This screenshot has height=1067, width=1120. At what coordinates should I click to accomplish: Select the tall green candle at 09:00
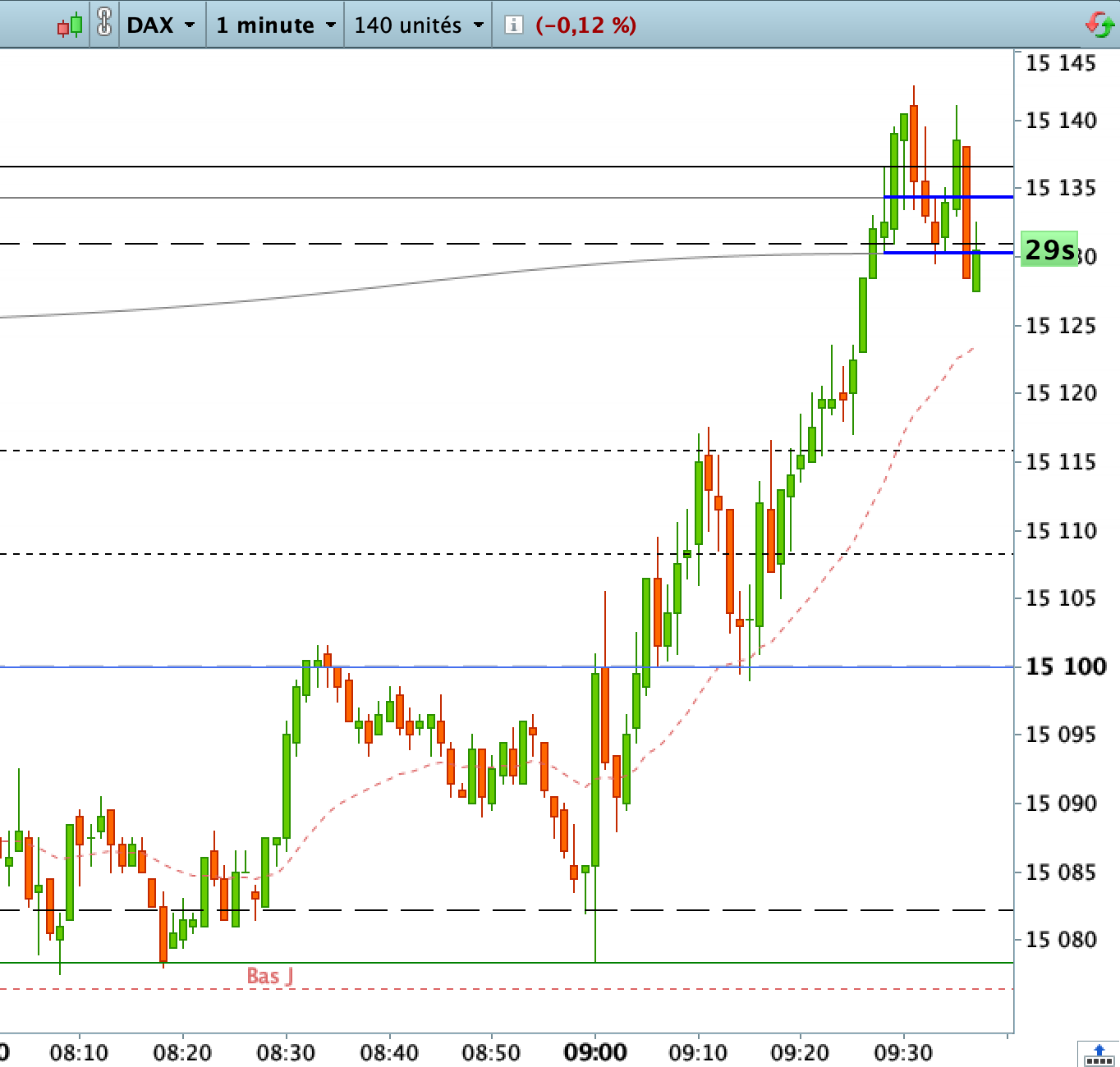click(595, 769)
